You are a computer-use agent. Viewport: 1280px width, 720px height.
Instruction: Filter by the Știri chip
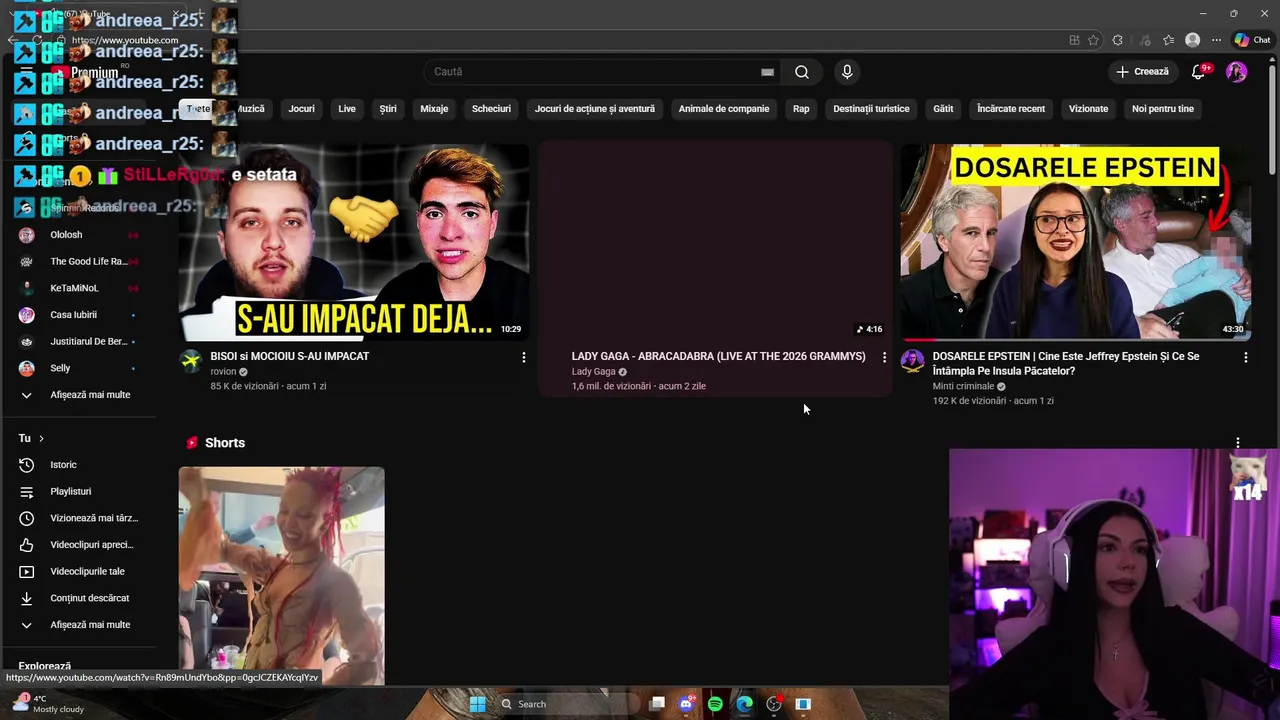[x=388, y=109]
